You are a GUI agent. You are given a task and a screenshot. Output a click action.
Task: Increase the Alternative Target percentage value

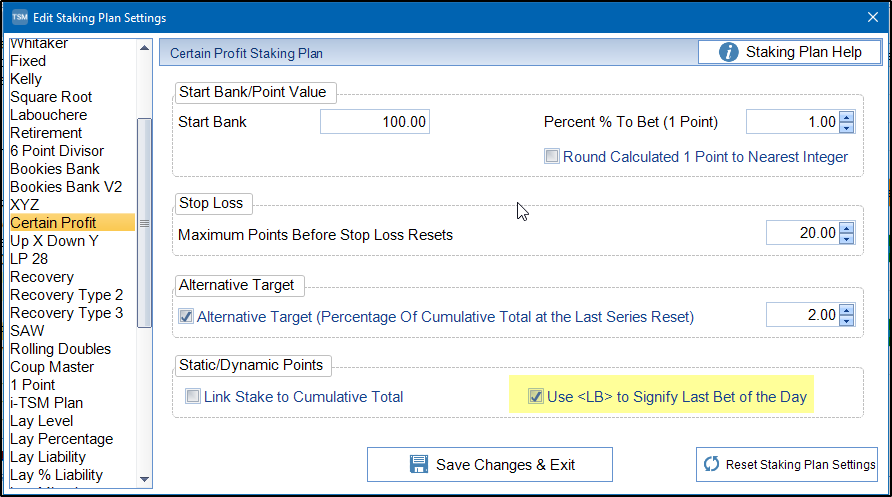click(846, 311)
